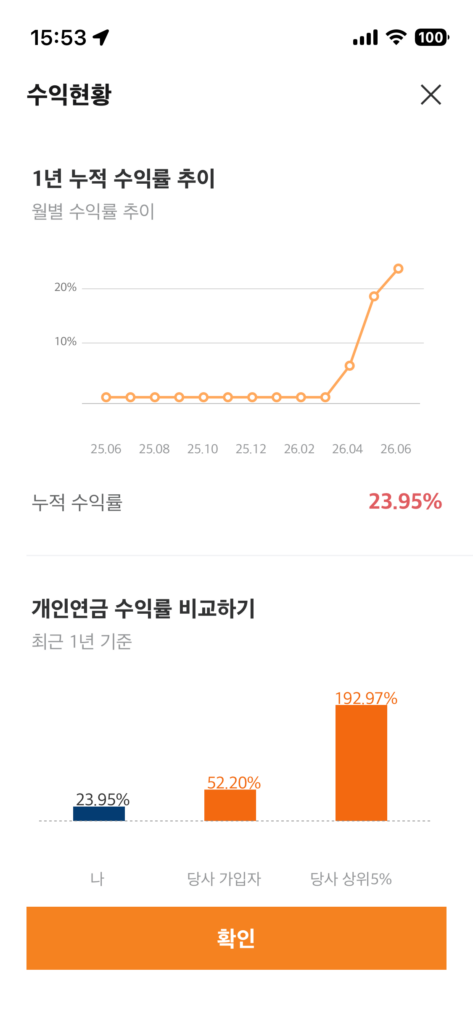
Task: Close the 수익현황 screen with X icon
Action: click(431, 95)
